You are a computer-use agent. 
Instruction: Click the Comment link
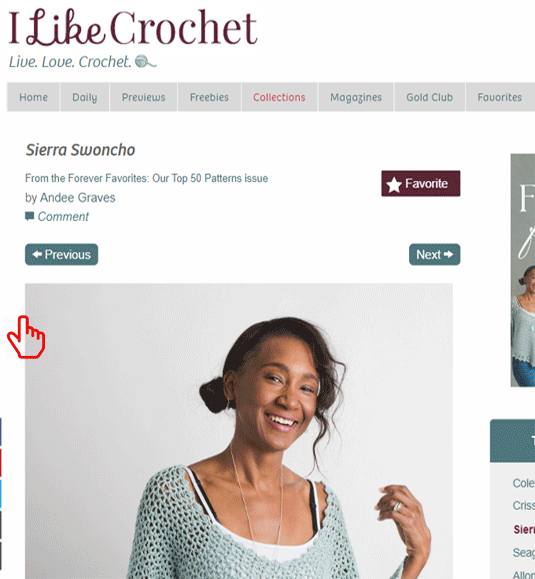point(63,216)
